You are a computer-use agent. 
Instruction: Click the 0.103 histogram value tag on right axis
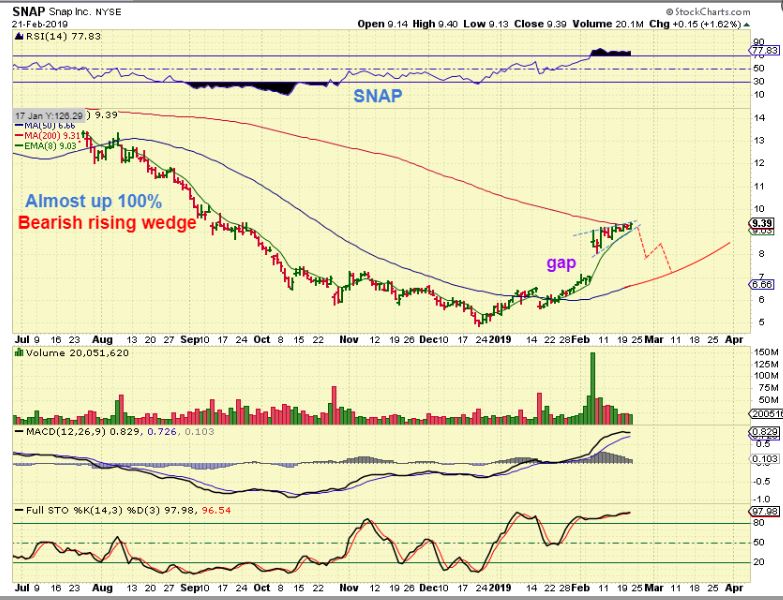pos(765,459)
